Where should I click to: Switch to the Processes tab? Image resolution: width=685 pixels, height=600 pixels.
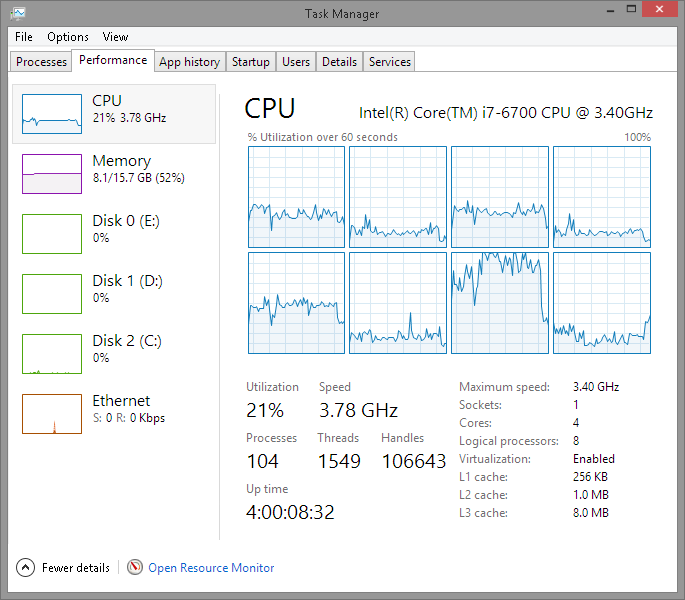point(42,62)
